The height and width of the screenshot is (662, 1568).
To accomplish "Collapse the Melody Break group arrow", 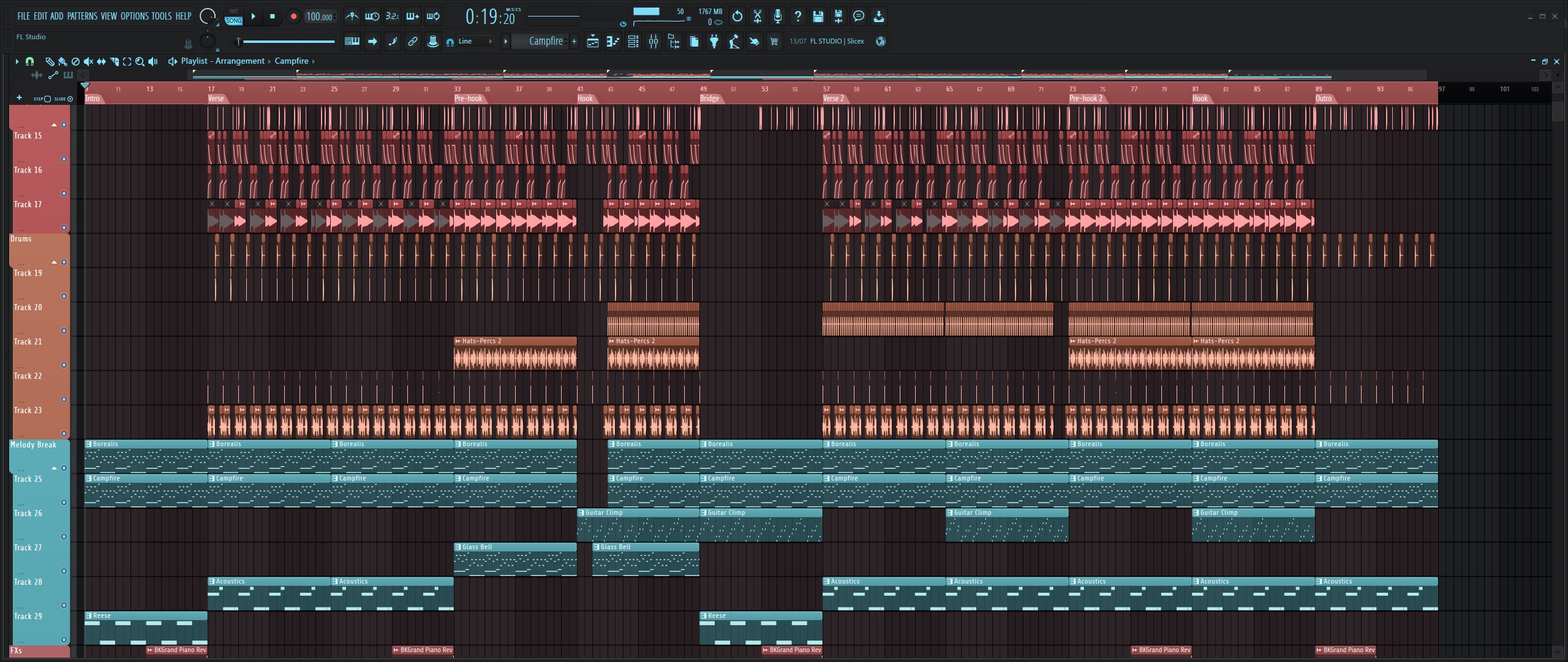I will point(54,468).
